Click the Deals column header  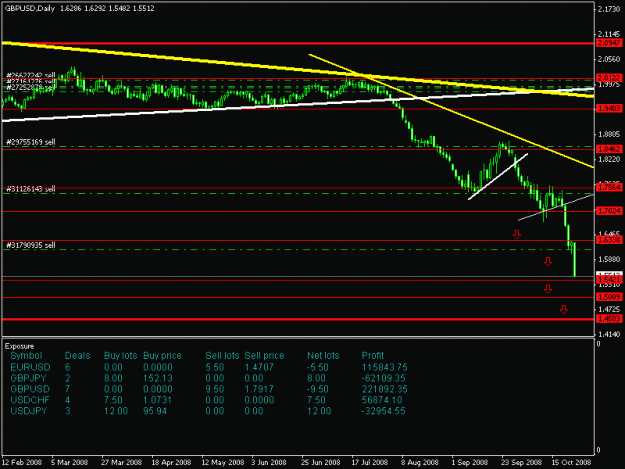(x=77, y=355)
